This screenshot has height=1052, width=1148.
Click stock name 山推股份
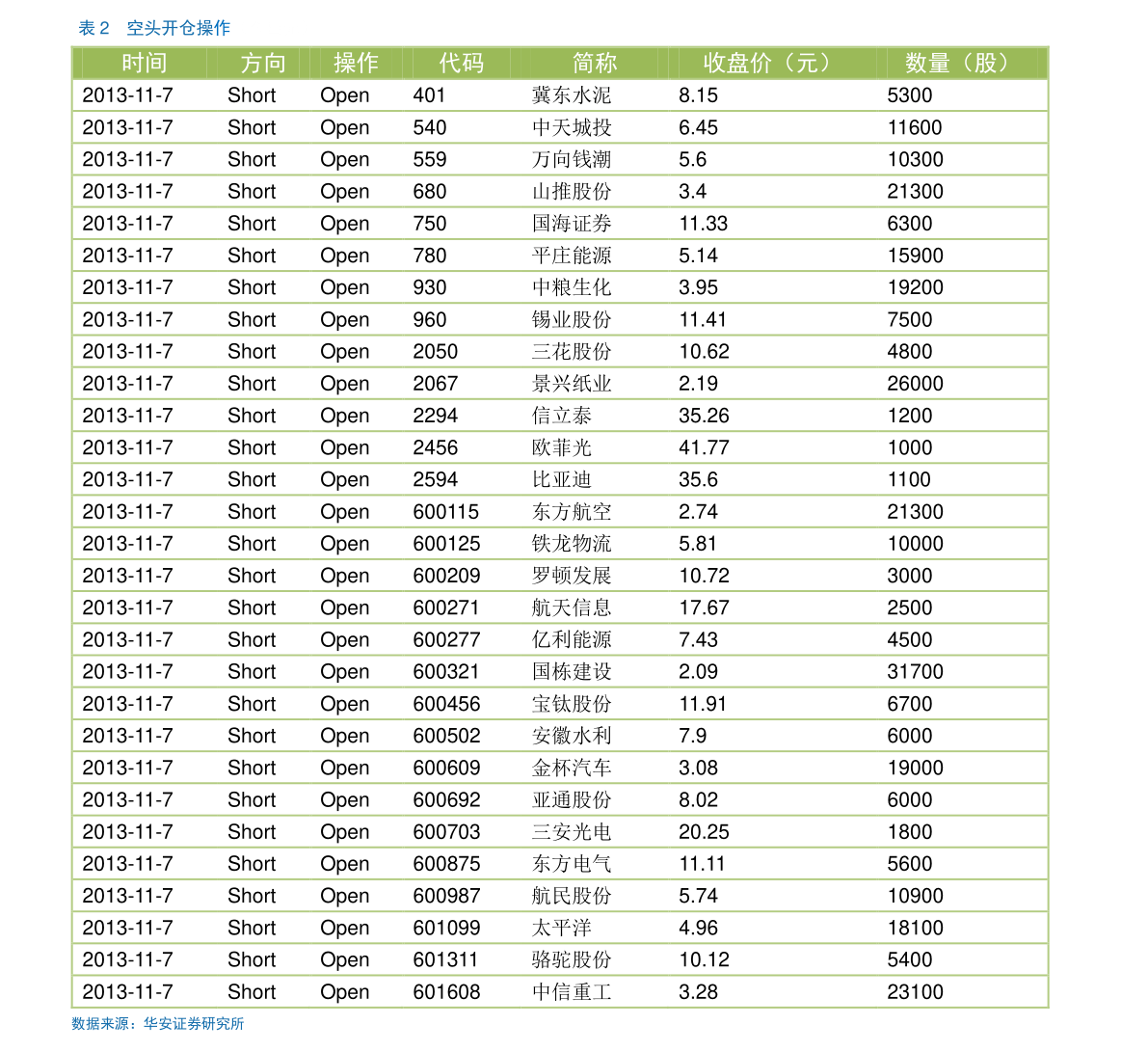coord(571,191)
